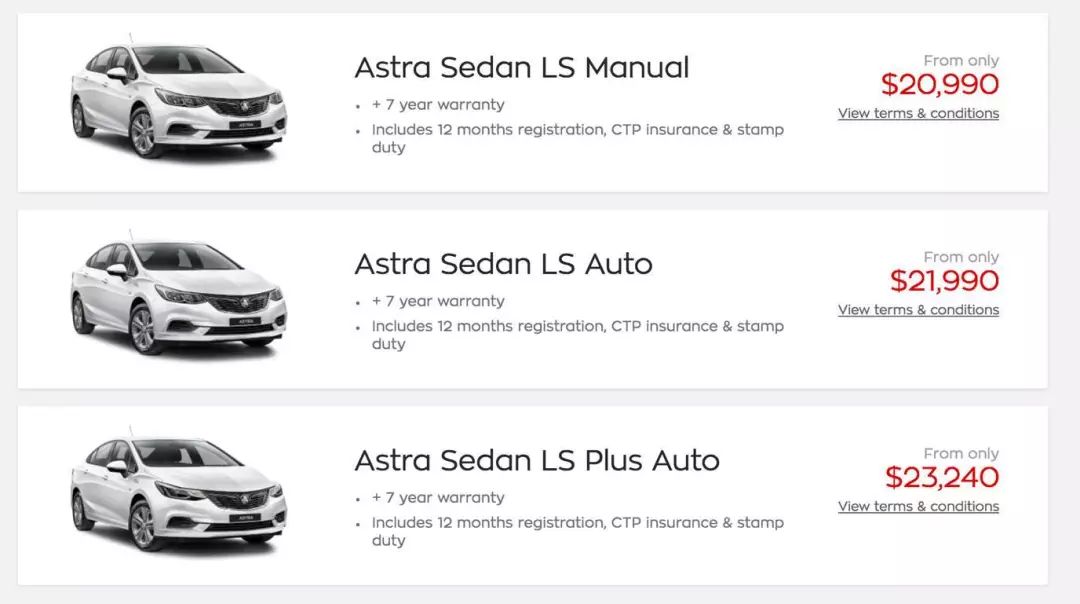Click the 7 year warranty line under LS Plus Auto
This screenshot has height=604, width=1080.
438,498
